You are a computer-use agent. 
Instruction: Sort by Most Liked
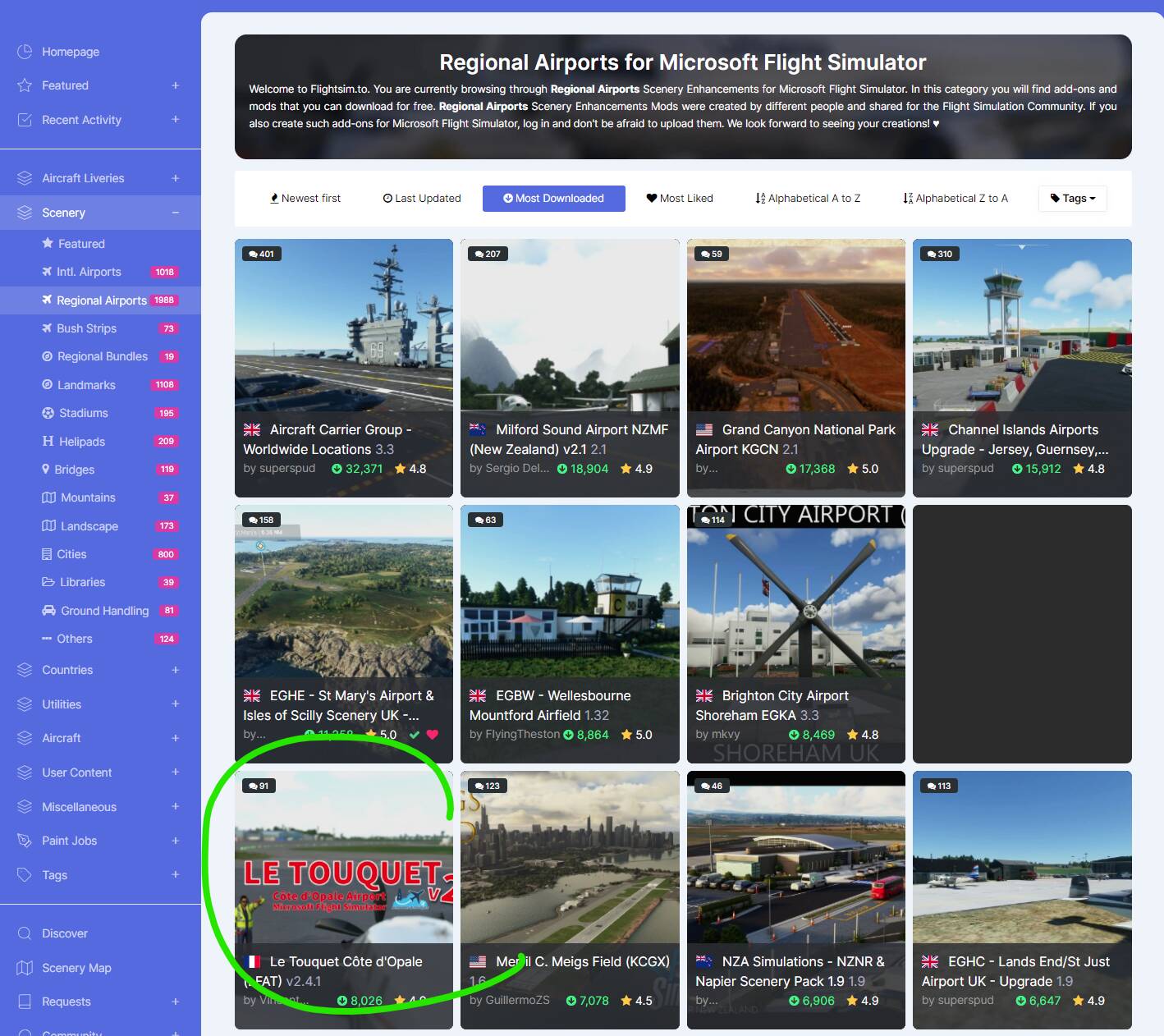680,199
